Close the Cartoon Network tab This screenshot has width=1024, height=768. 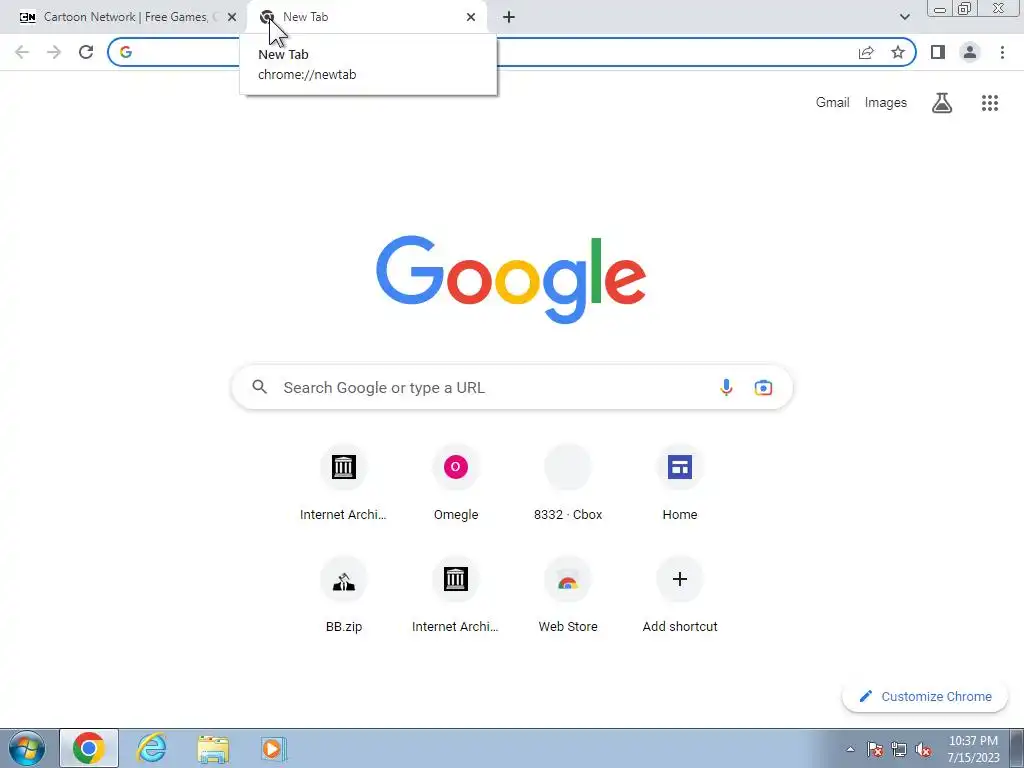click(232, 17)
